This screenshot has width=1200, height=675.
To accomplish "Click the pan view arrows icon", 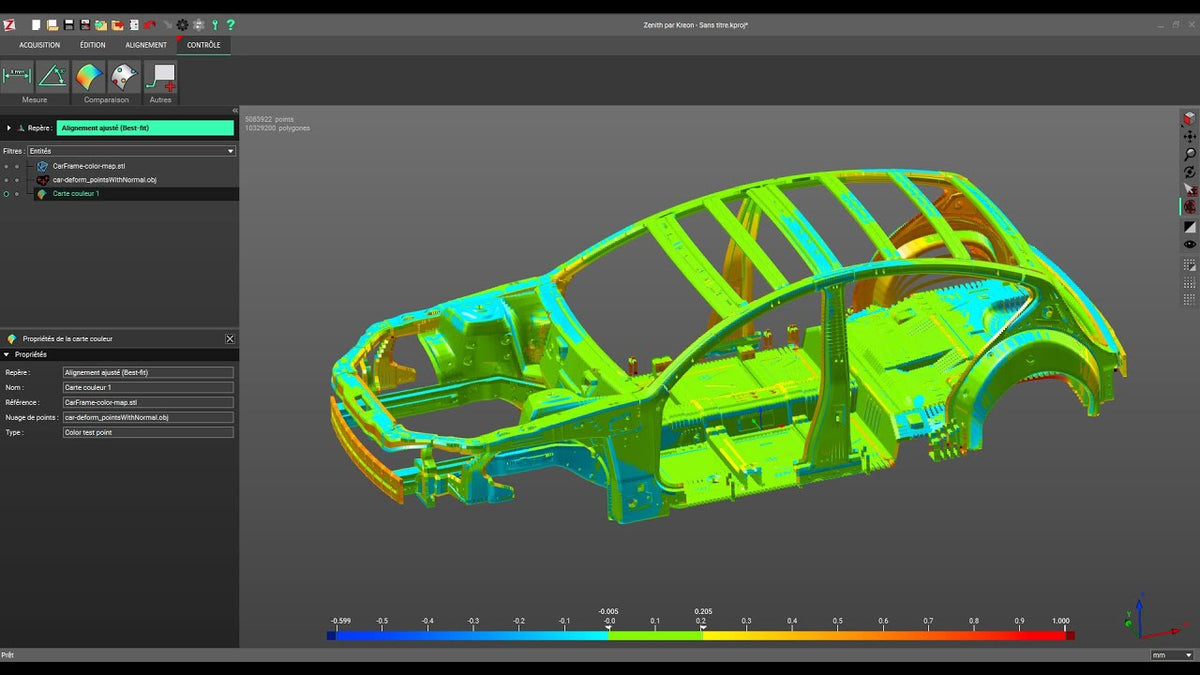I will click(1189, 136).
